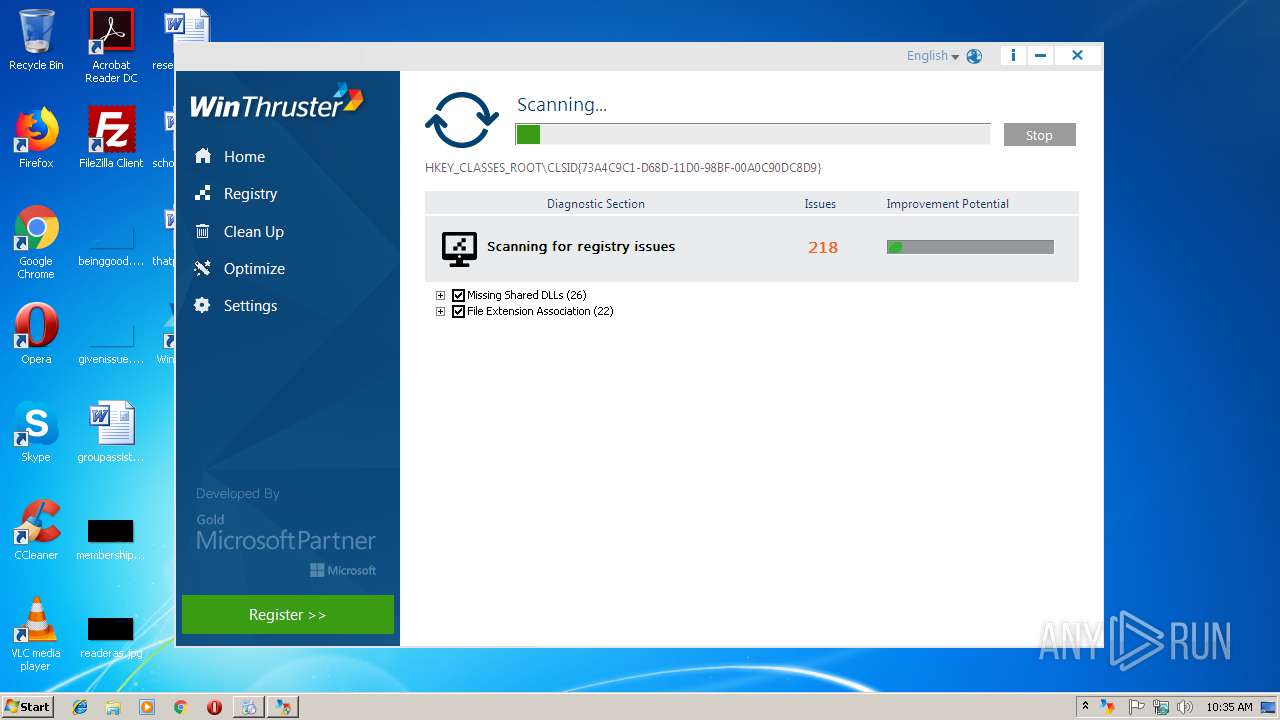Expand the Missing Shared DLLs node
This screenshot has height=720, width=1280.
coord(440,295)
